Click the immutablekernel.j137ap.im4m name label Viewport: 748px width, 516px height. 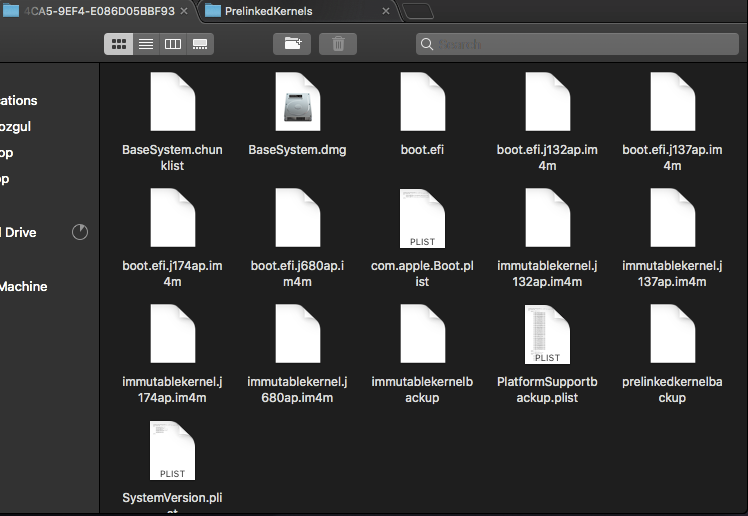pos(672,273)
